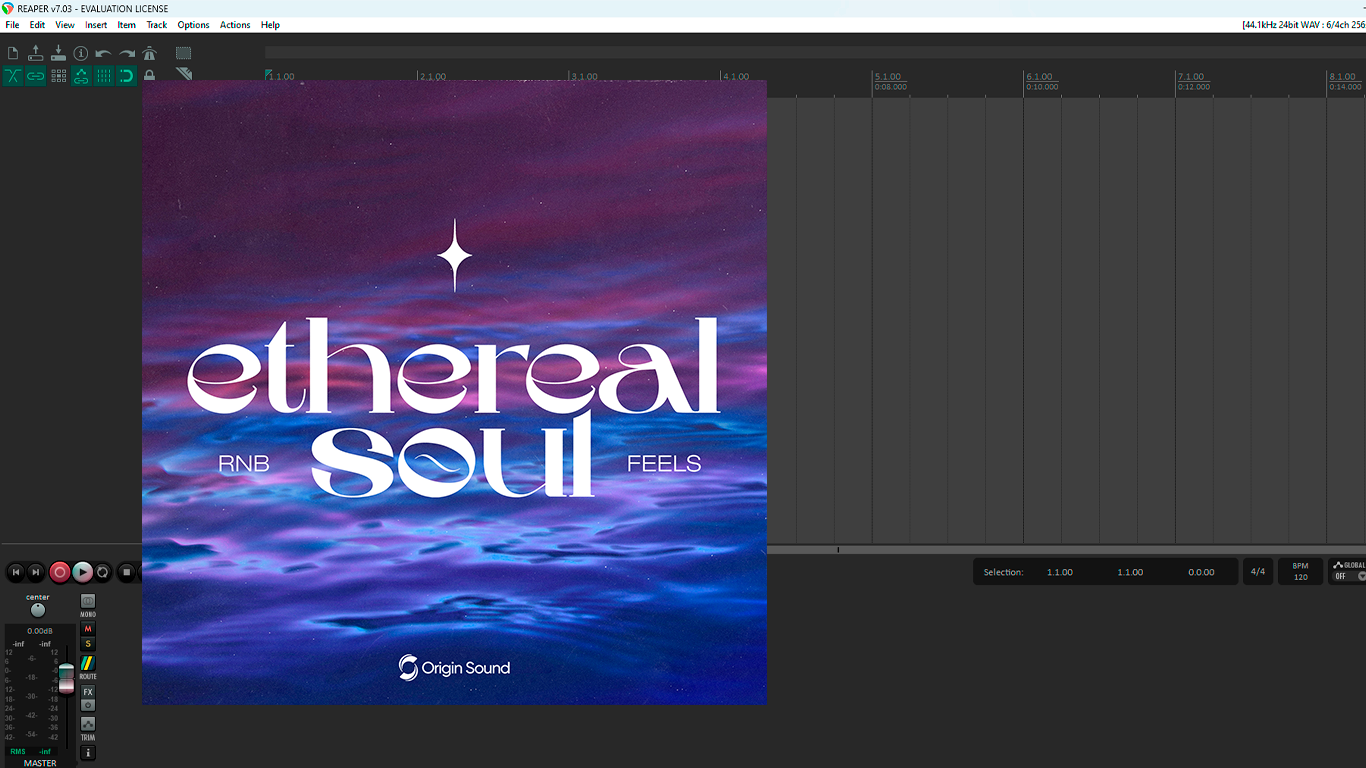The width and height of the screenshot is (1366, 768).
Task: Open the Help menu
Action: (270, 25)
